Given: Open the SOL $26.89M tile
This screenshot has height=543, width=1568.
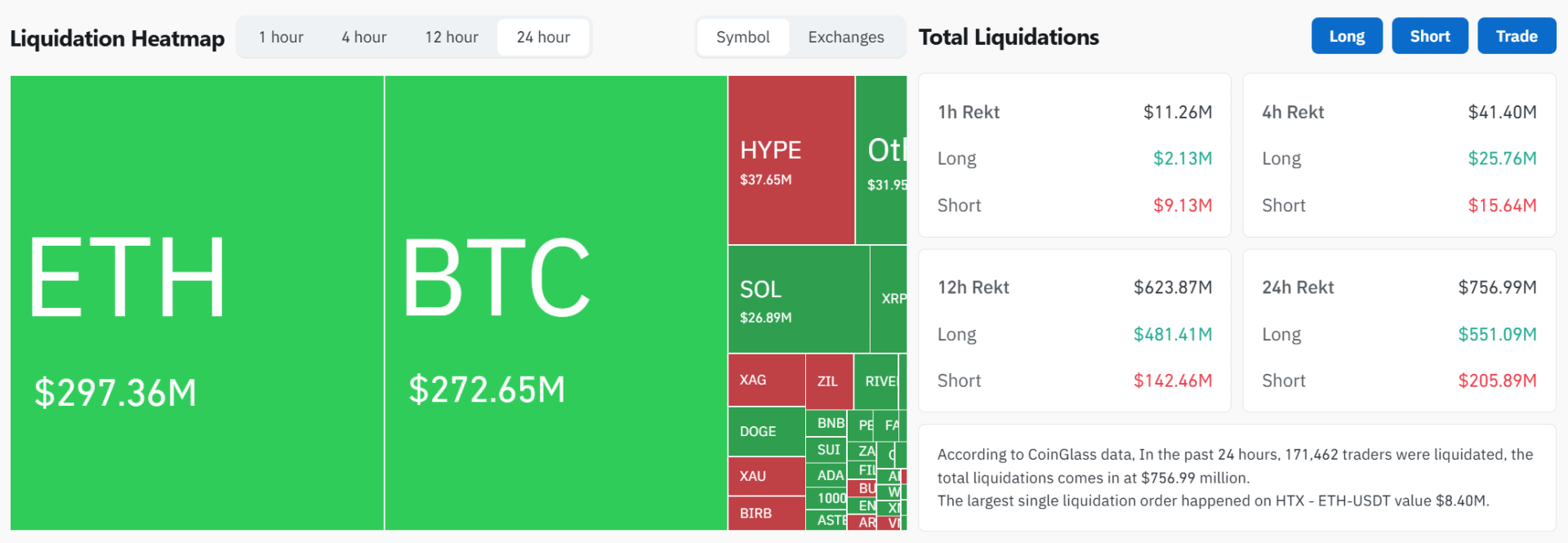Looking at the screenshot, I should coord(798,300).
